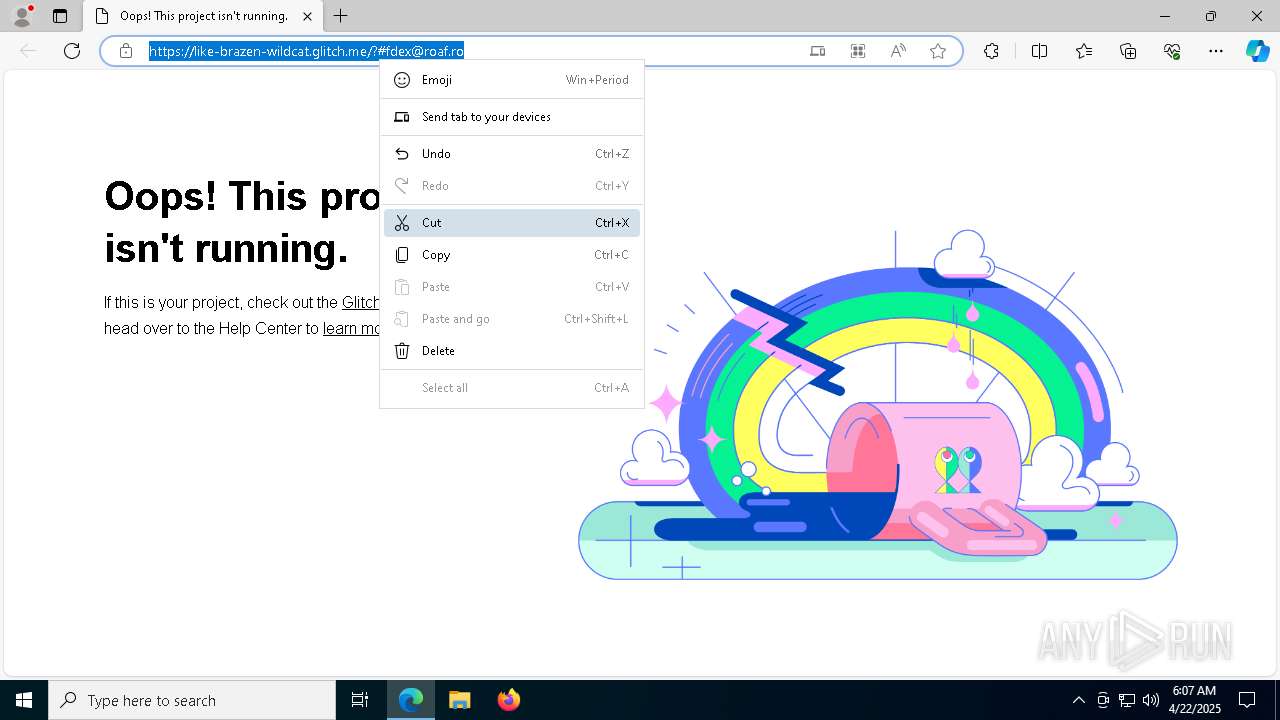The height and width of the screenshot is (720, 1280).
Task: Launch the Copilot sidebar icon
Action: coord(1257,51)
